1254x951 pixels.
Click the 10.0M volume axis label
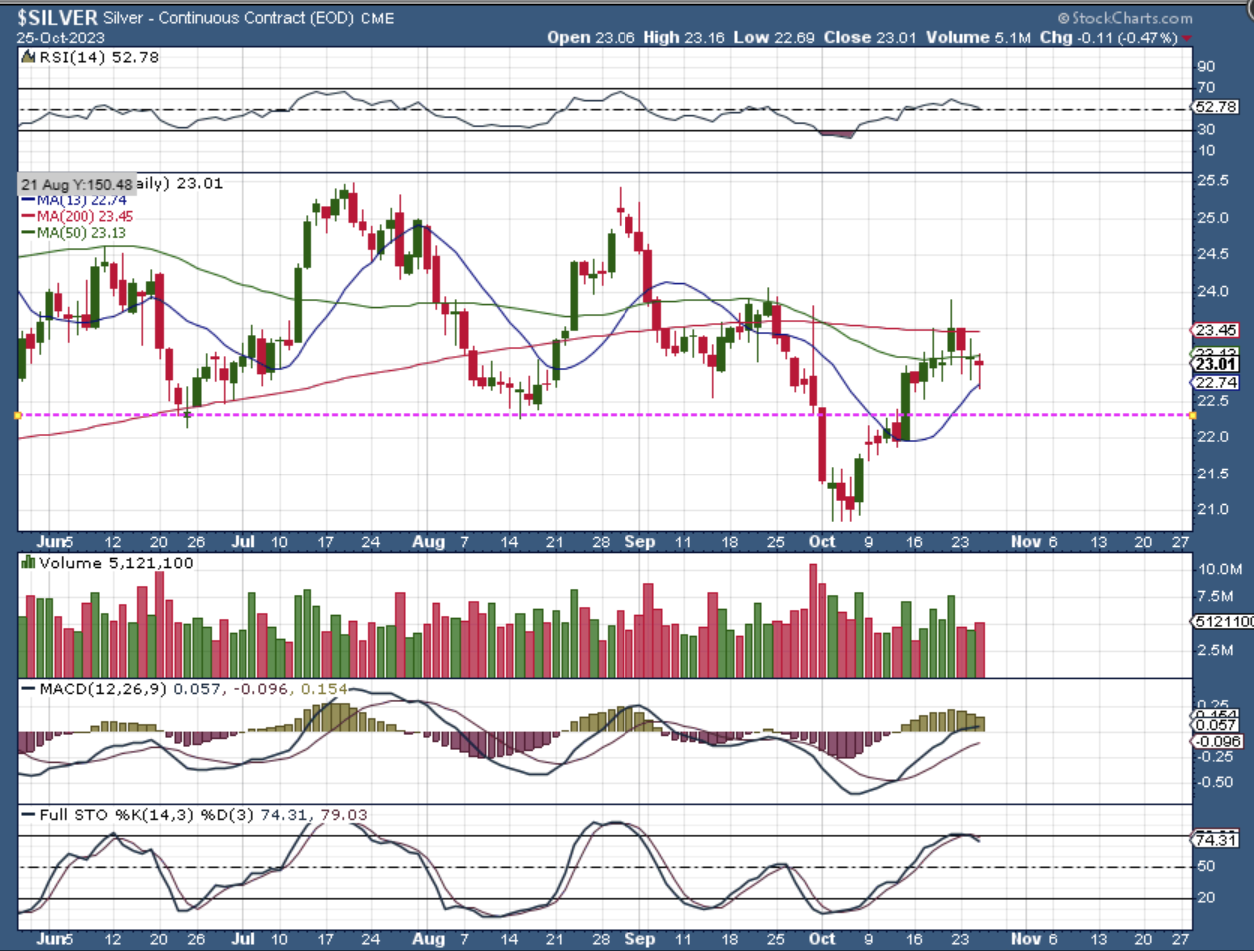point(1218,569)
